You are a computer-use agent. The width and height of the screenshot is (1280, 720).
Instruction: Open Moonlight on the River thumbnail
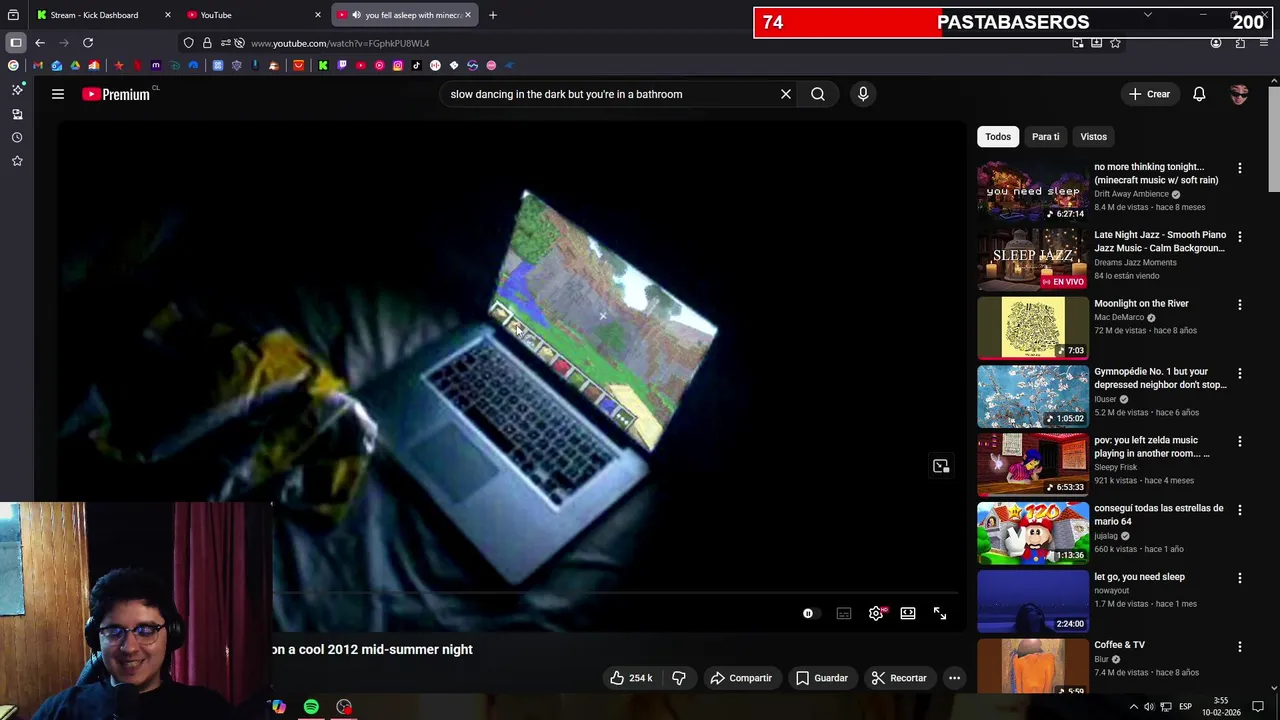click(x=1033, y=328)
